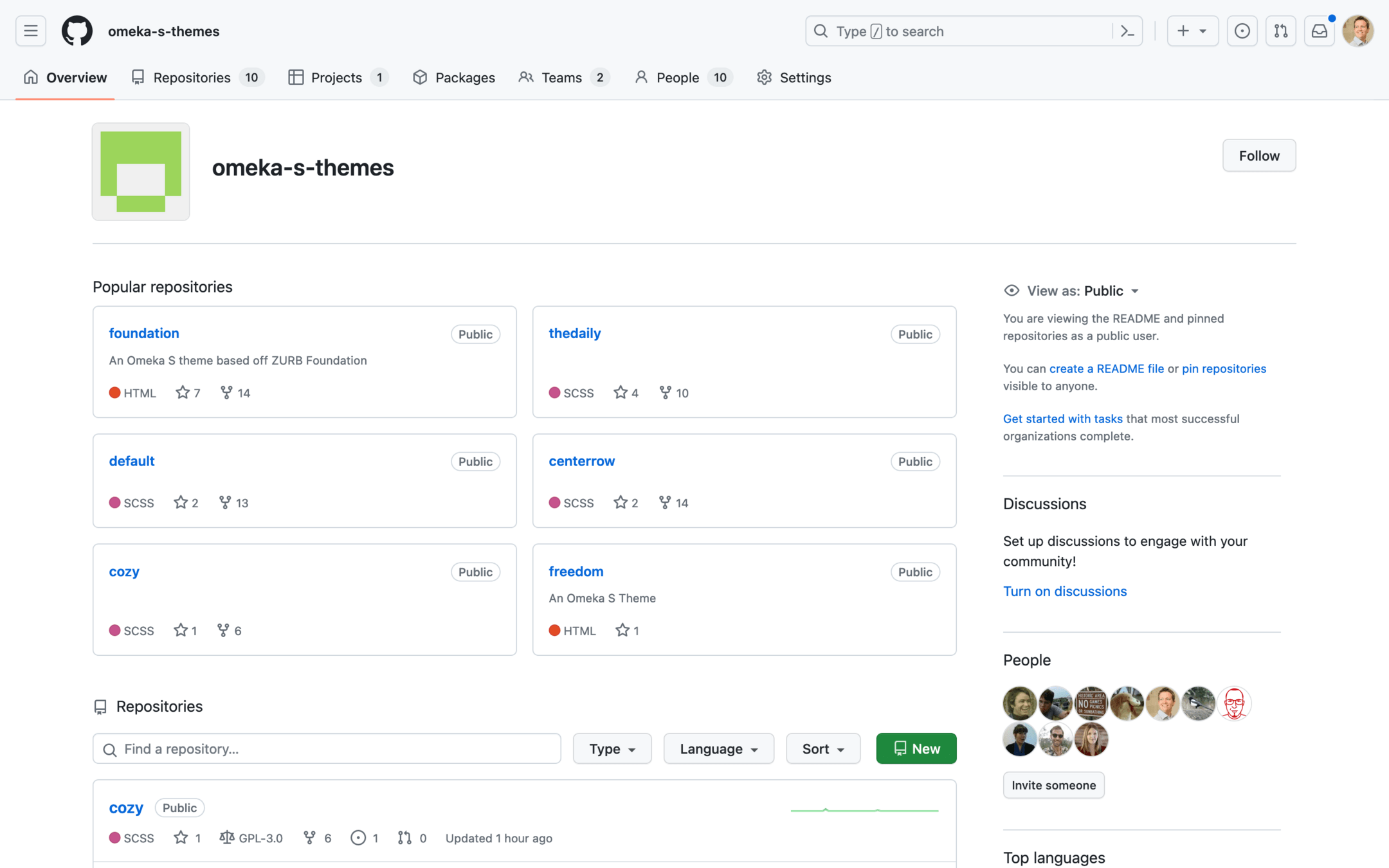This screenshot has height=868, width=1389.
Task: Open the issues icon in header
Action: 1242,31
